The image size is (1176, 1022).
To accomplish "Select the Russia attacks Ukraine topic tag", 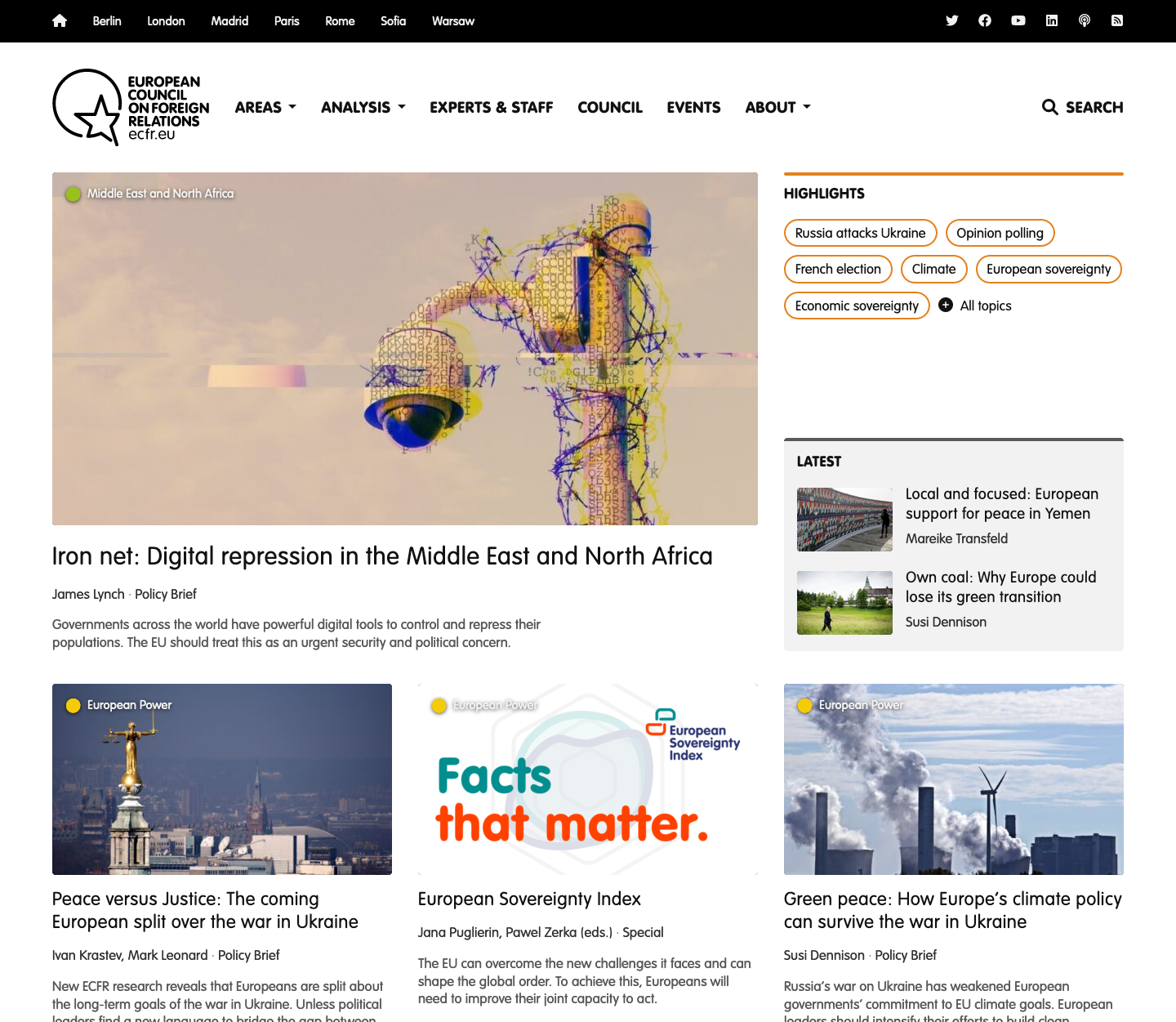I will click(x=860, y=233).
